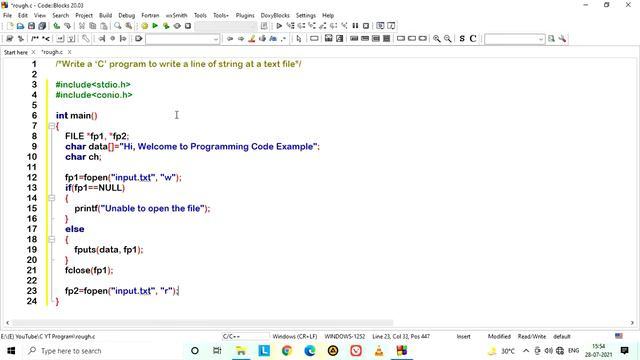
Task: Redo the last edit
Action: (67, 26)
